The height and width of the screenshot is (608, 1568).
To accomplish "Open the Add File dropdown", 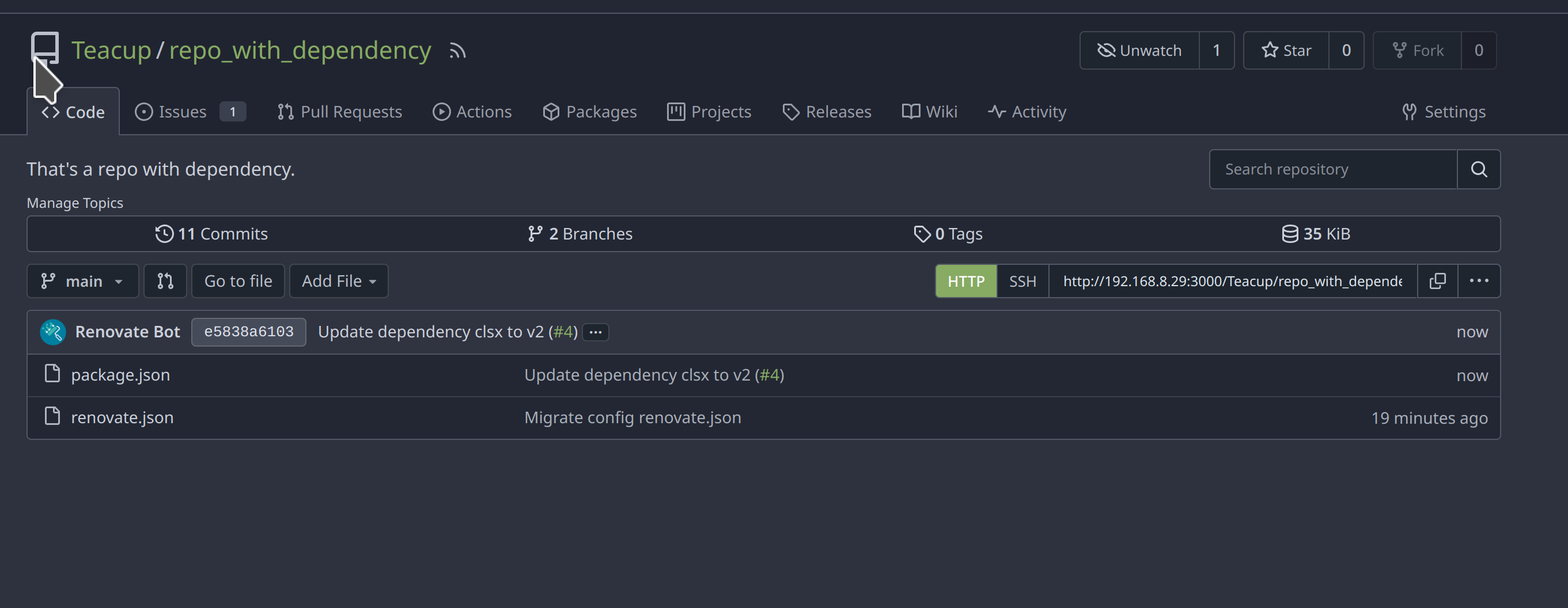I will (x=339, y=281).
